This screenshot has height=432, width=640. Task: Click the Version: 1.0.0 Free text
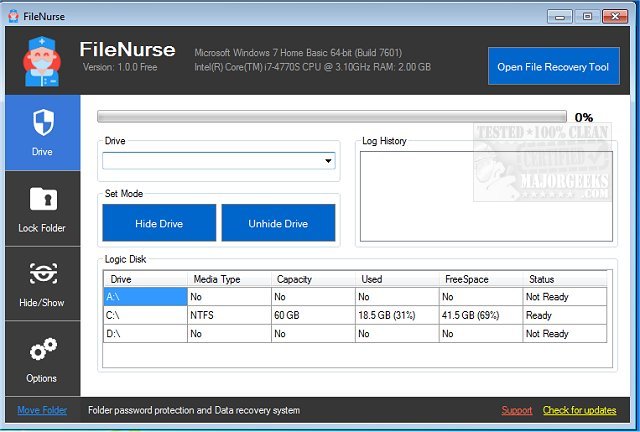[x=120, y=67]
